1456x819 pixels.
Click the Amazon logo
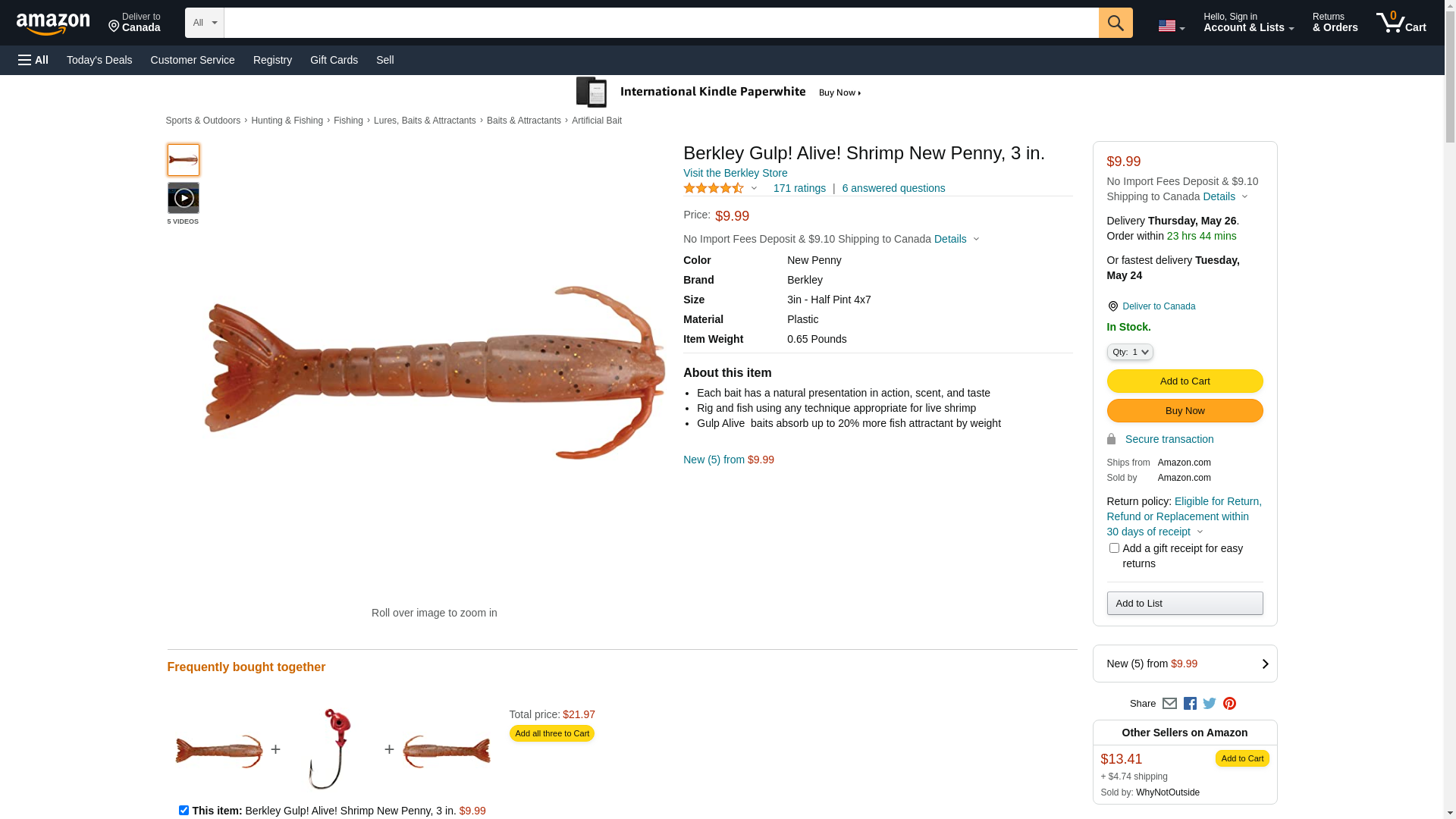(53, 24)
